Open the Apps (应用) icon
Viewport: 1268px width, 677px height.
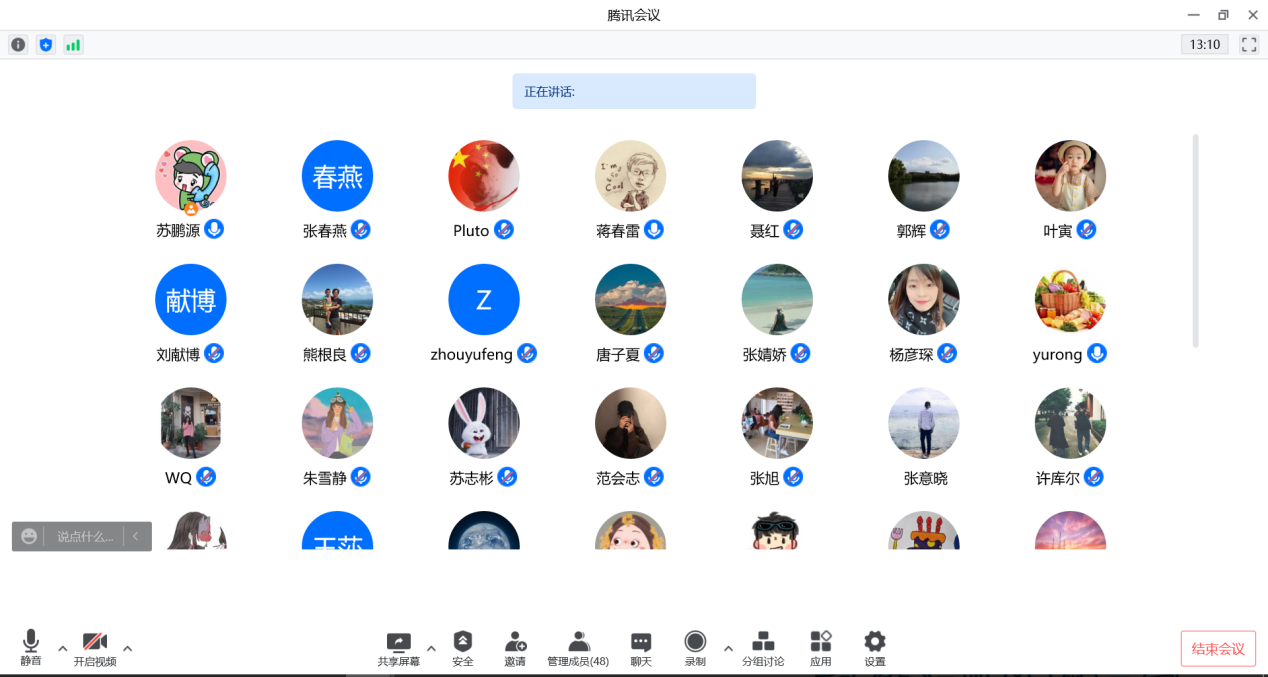821,648
